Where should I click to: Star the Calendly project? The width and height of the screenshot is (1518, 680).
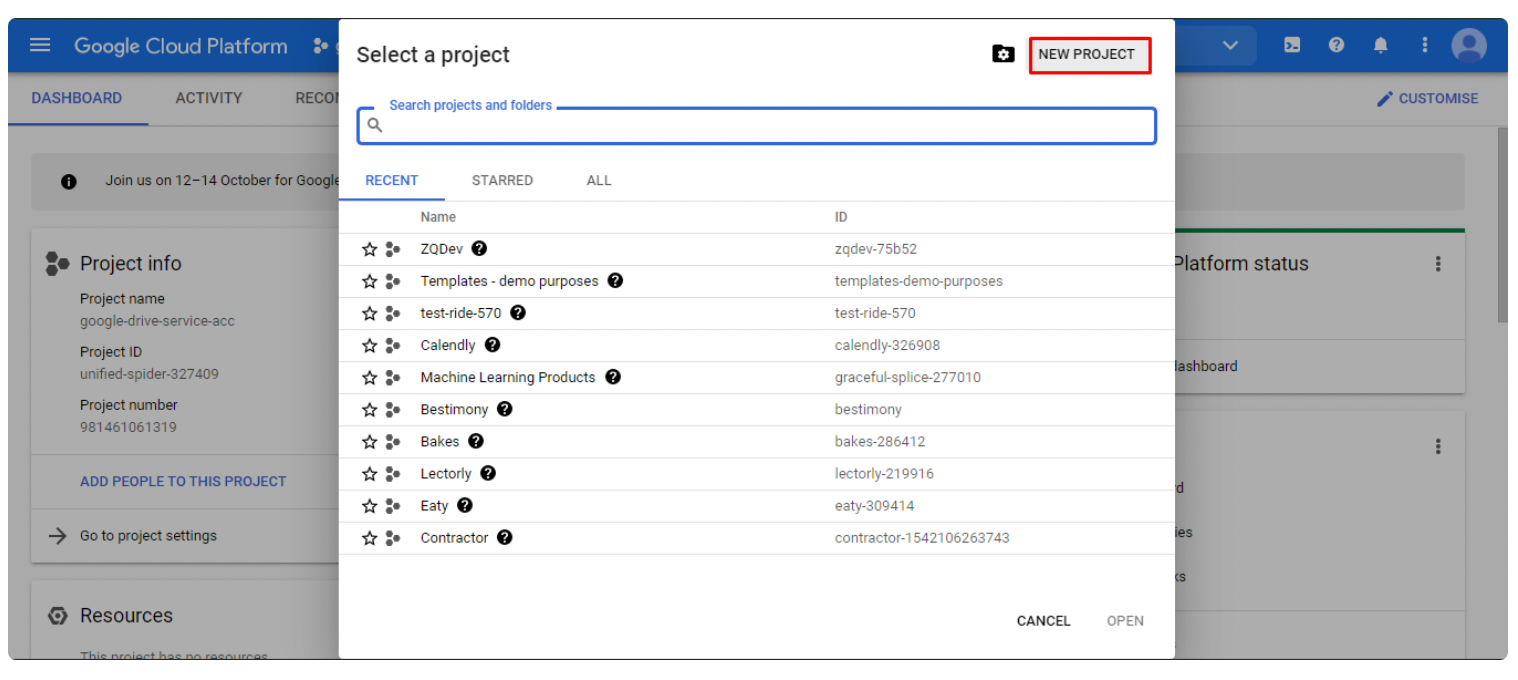pyautogui.click(x=369, y=345)
